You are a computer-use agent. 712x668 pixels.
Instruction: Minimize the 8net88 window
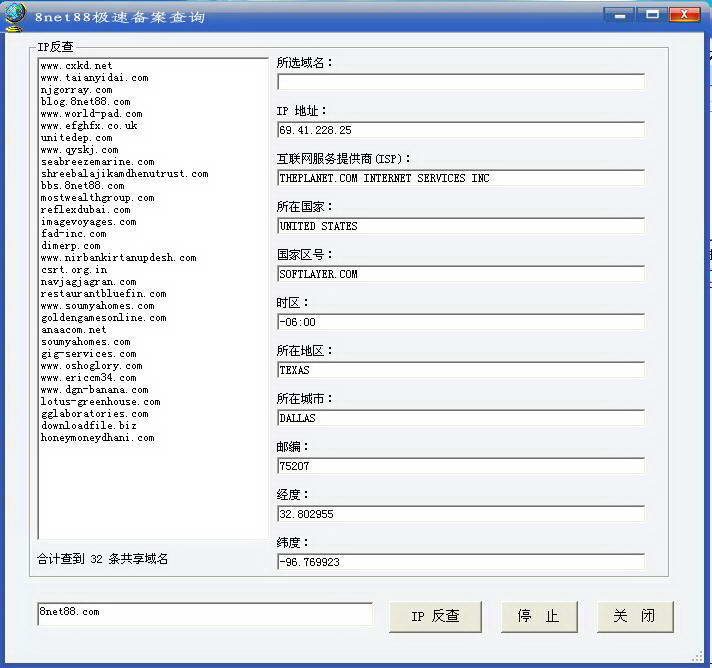tap(619, 16)
